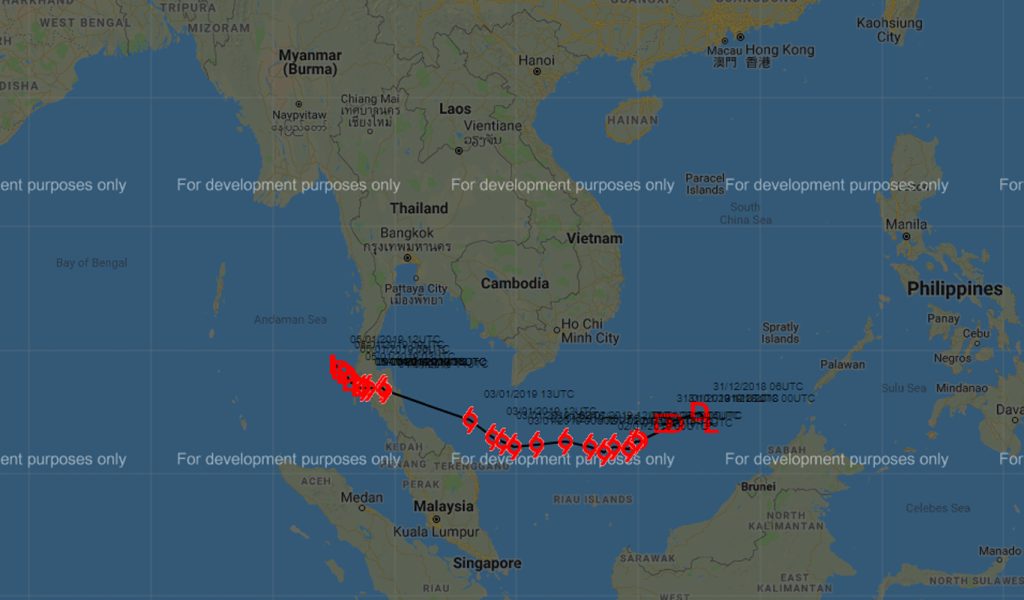
Task: Select the Palawan island label
Action: pyautogui.click(x=842, y=365)
